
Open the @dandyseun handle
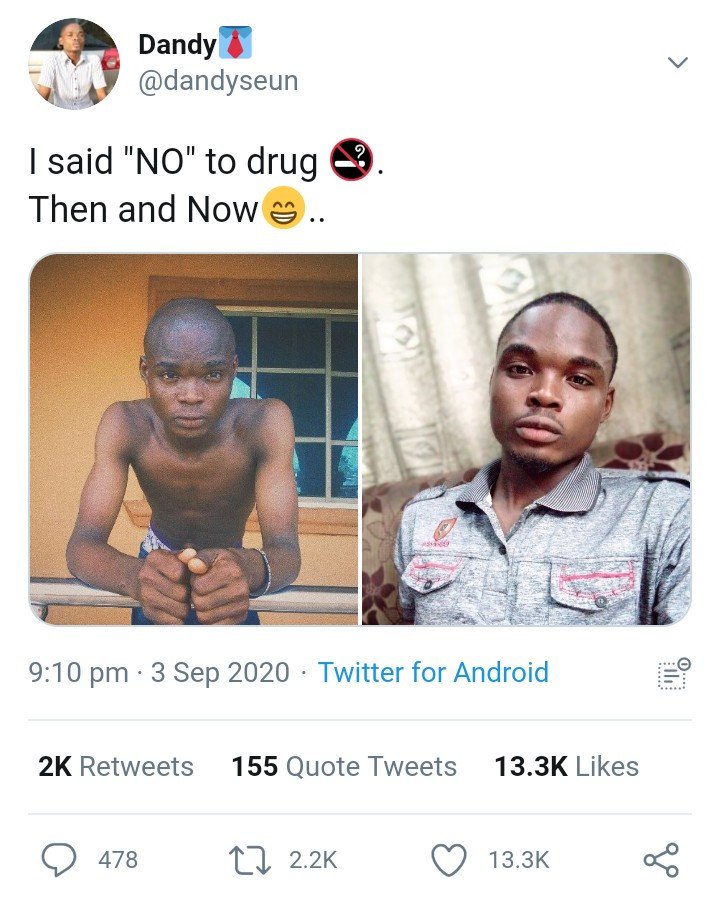click(x=218, y=81)
